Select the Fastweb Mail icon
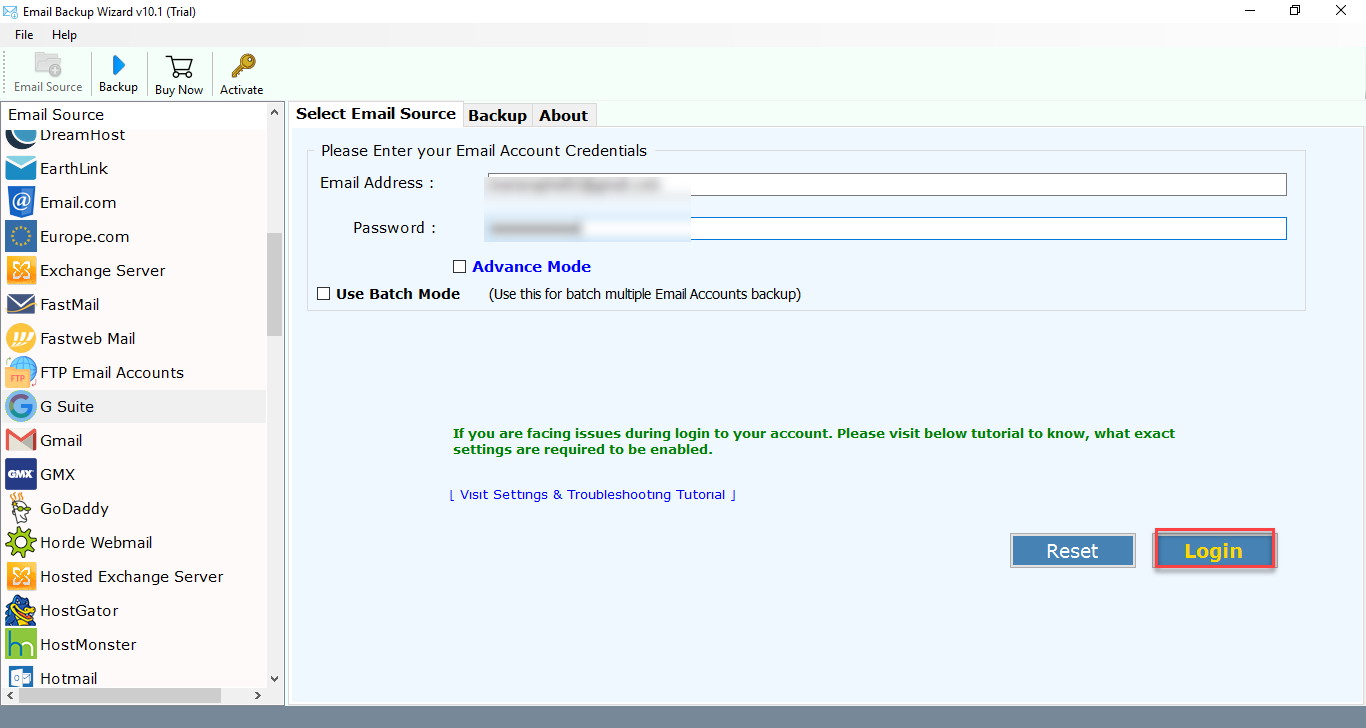Image resolution: width=1366 pixels, height=728 pixels. pos(21,339)
